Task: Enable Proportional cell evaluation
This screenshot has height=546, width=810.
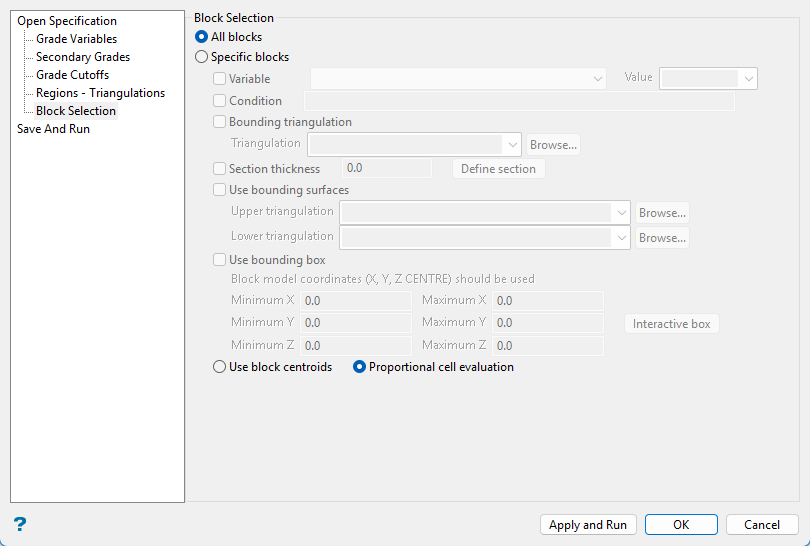Action: (x=360, y=367)
